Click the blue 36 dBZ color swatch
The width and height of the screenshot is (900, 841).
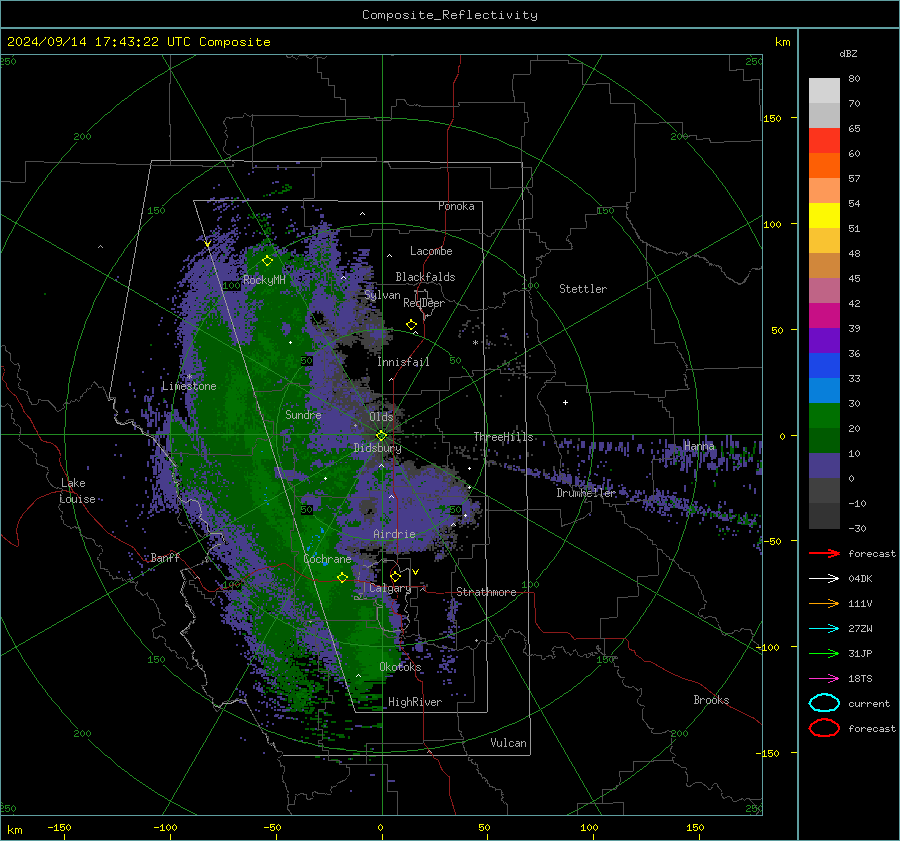click(x=824, y=366)
